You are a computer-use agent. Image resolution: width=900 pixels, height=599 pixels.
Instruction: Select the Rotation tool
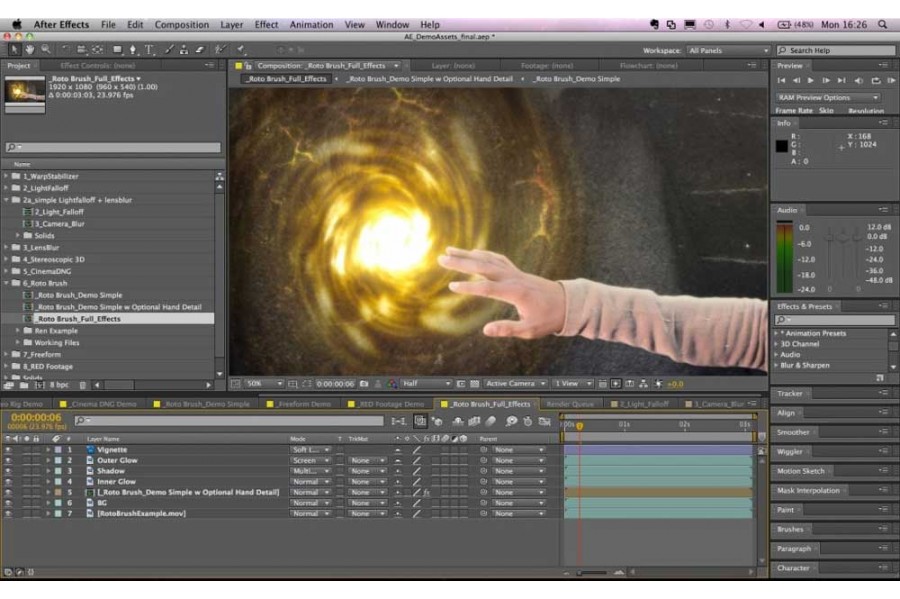[65, 50]
